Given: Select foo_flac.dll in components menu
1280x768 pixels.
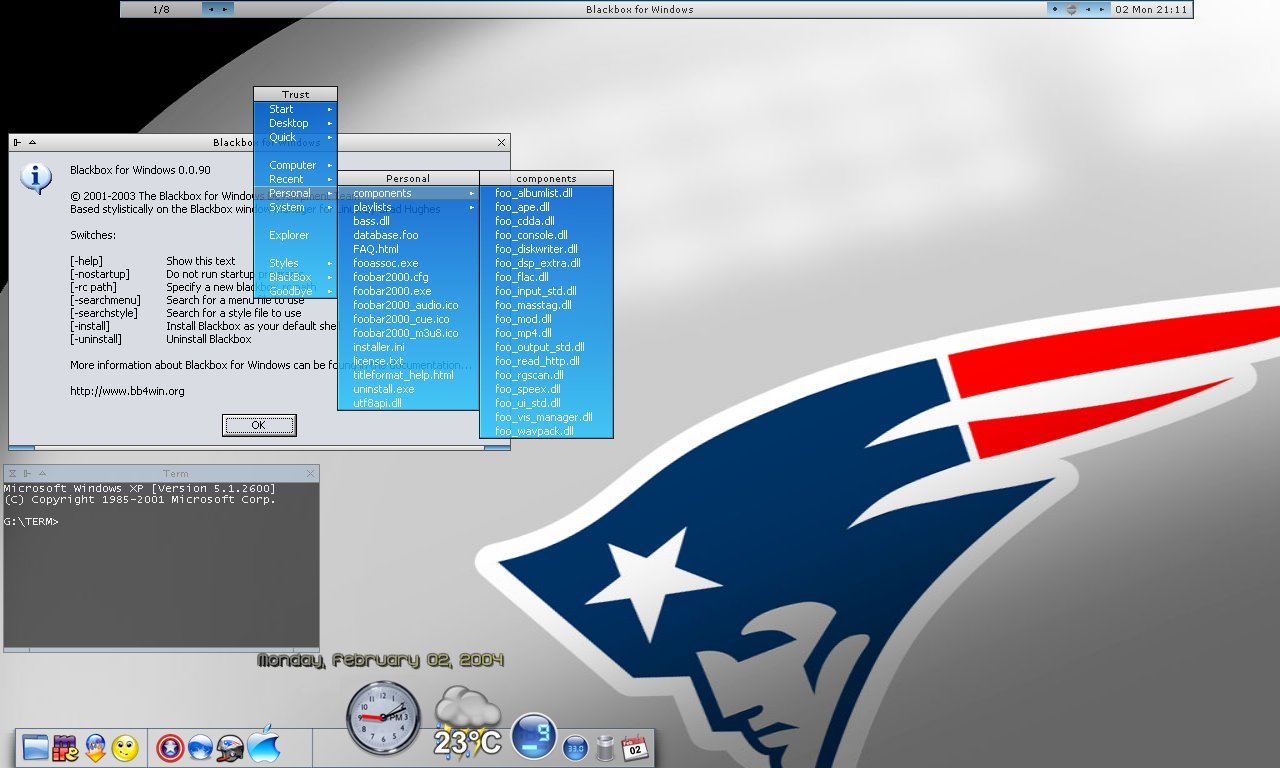Looking at the screenshot, I should pyautogui.click(x=546, y=277).
